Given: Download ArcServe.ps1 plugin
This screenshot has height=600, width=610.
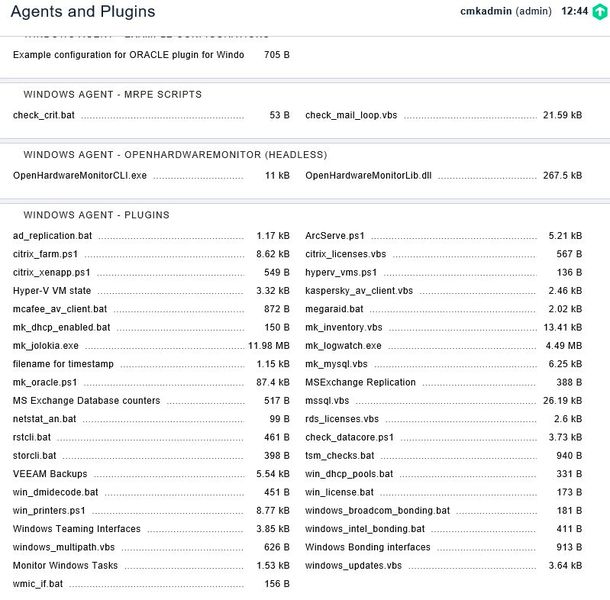Looking at the screenshot, I should tap(335, 236).
